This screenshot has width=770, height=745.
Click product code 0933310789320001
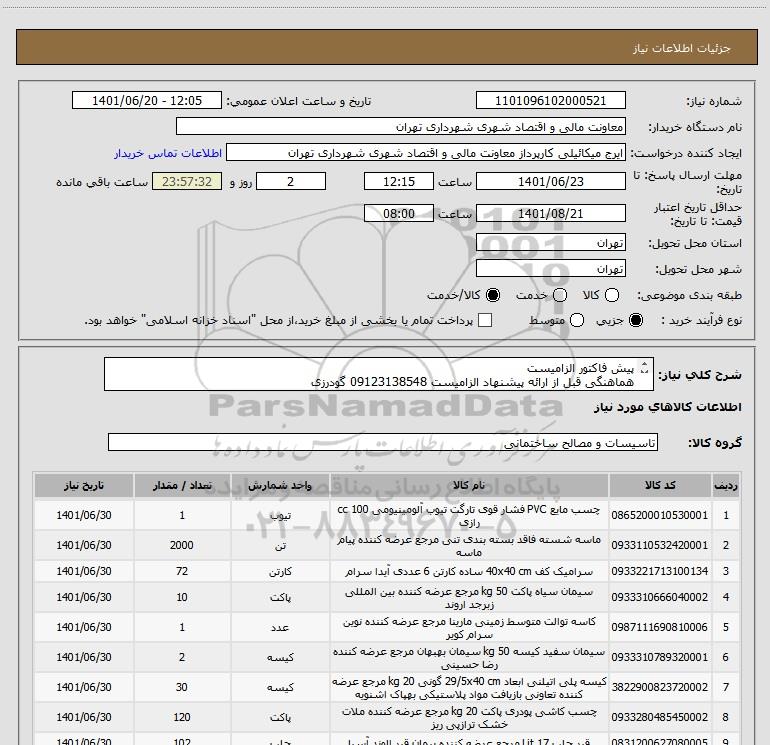pos(660,657)
